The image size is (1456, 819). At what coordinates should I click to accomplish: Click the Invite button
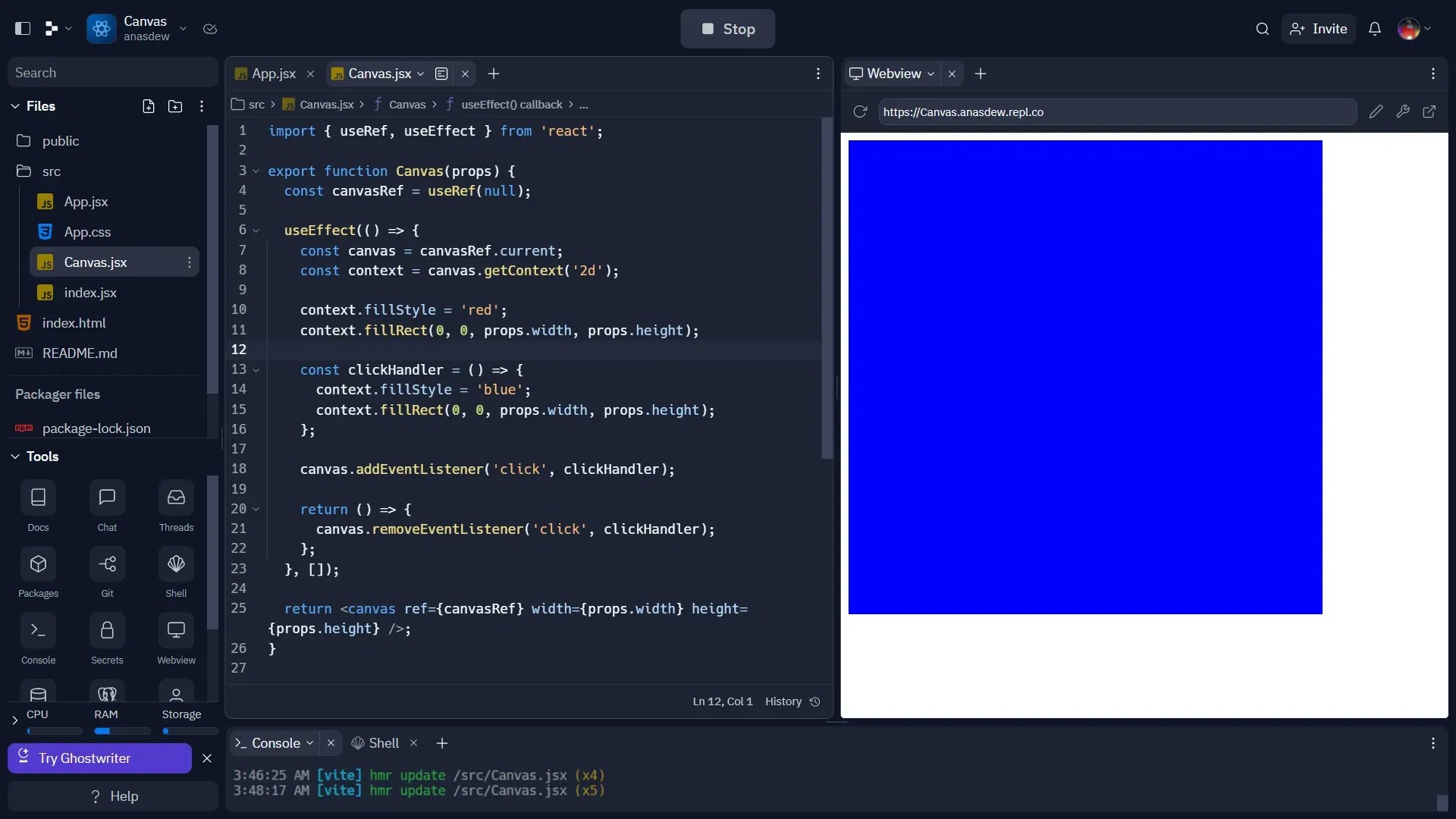(x=1319, y=29)
